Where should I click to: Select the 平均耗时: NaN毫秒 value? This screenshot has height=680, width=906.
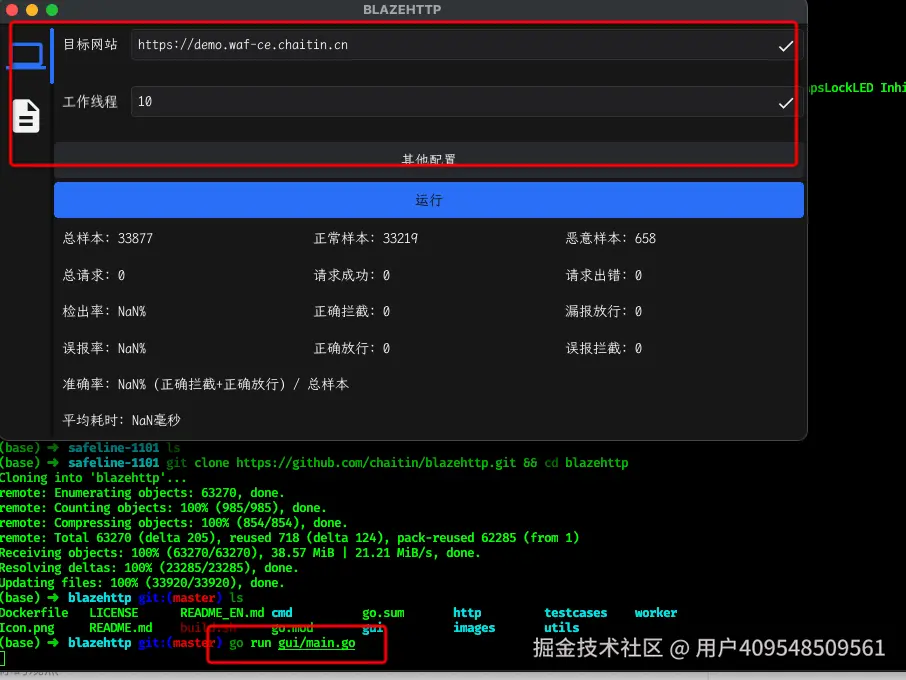(121, 421)
